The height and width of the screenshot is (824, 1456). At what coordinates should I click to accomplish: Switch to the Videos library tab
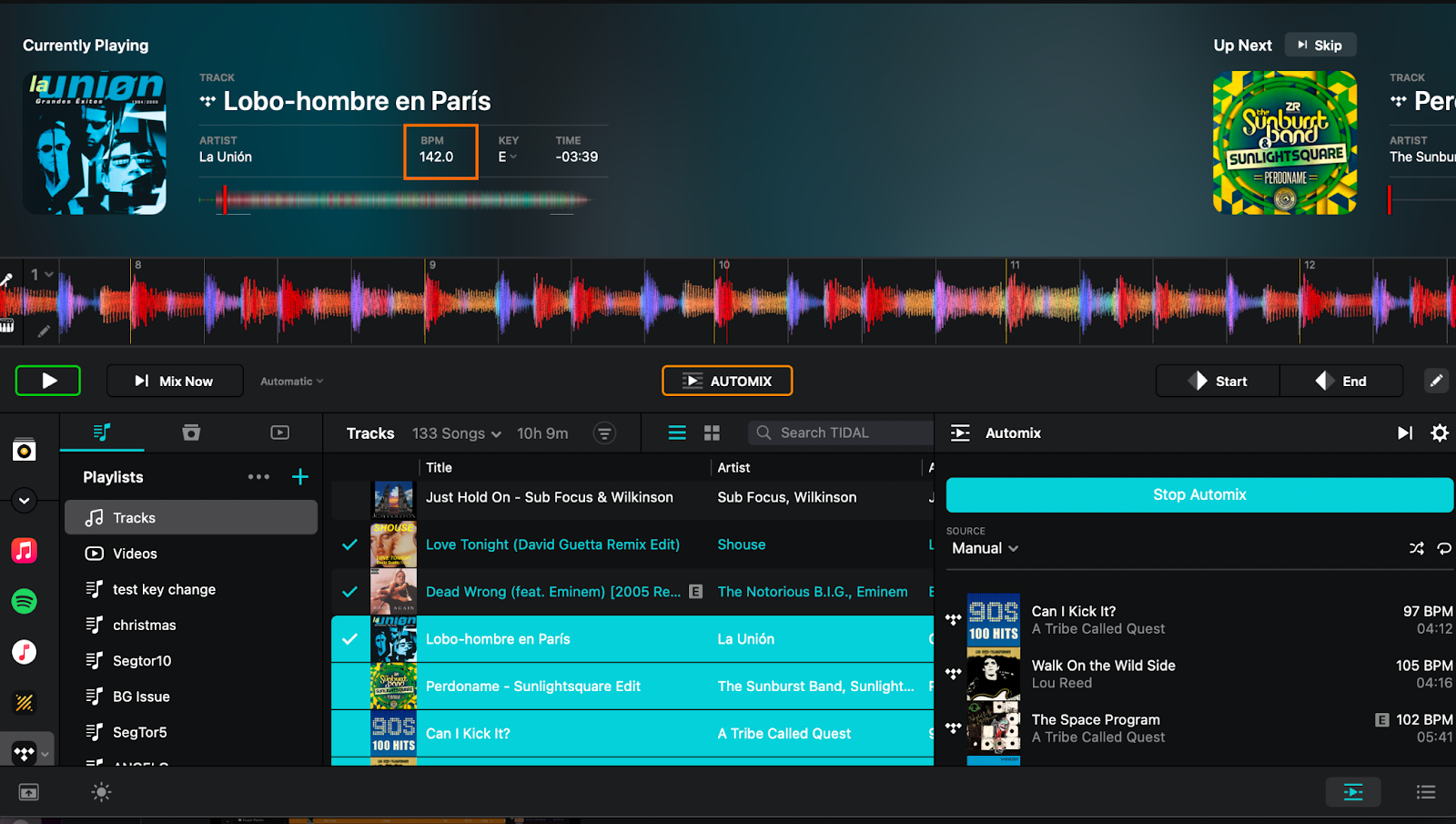tap(279, 432)
